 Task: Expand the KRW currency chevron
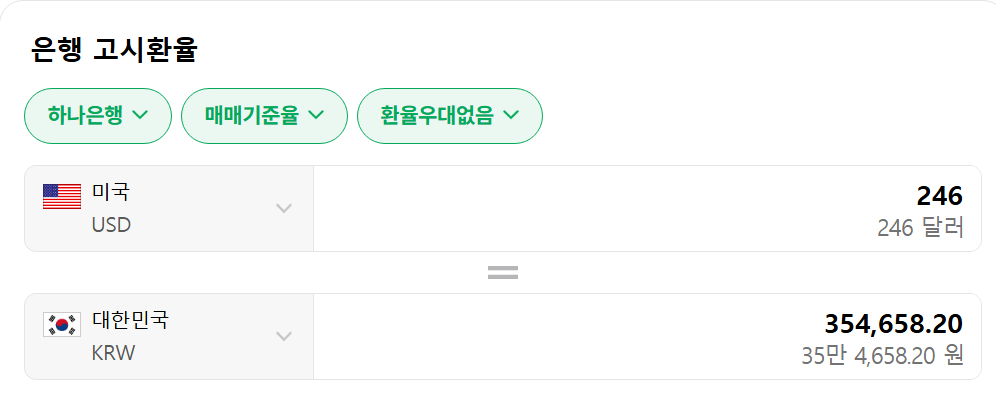284,336
